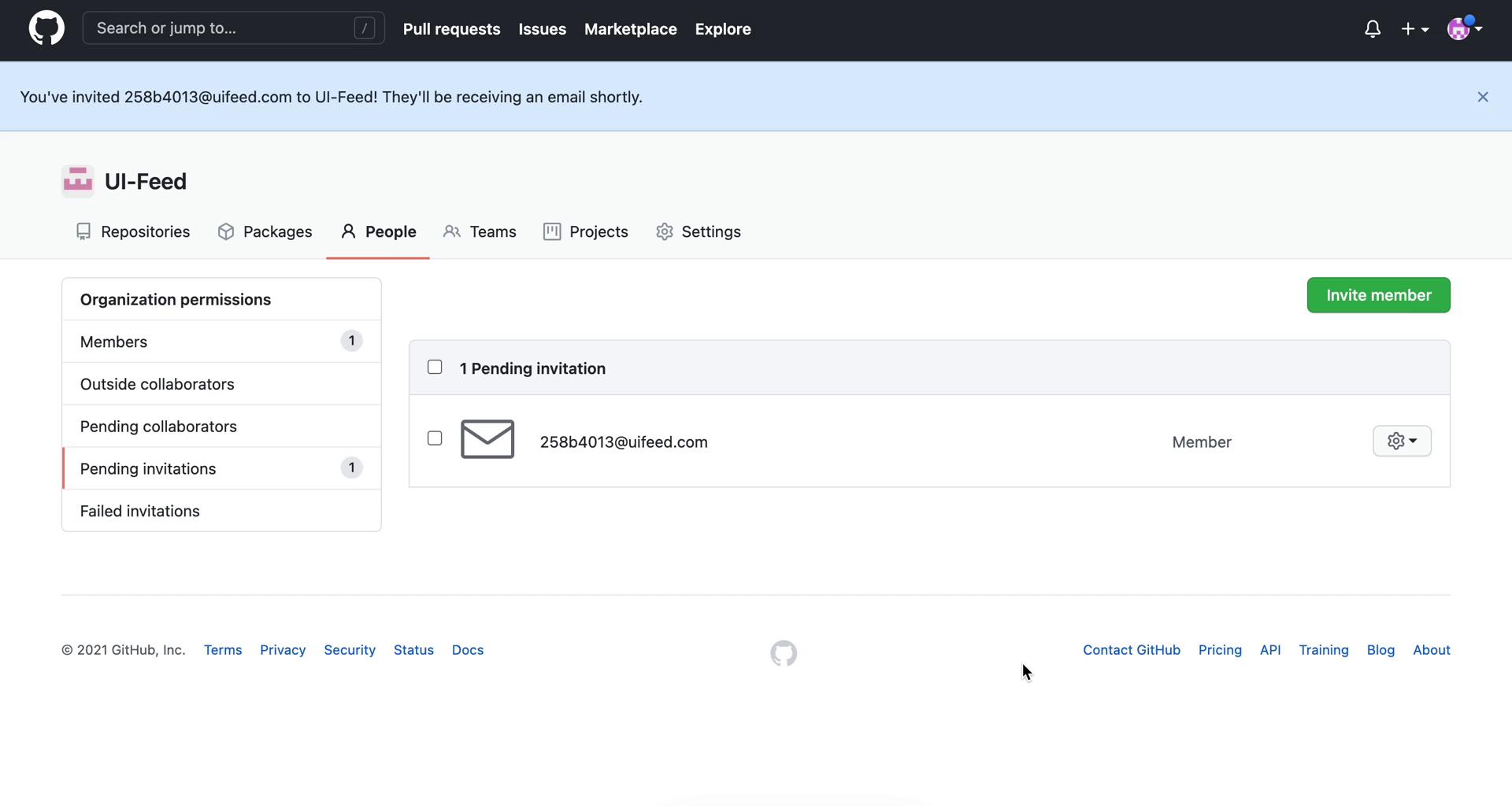
Task: Open the gear dropdown for the pending invitation
Action: [1402, 441]
